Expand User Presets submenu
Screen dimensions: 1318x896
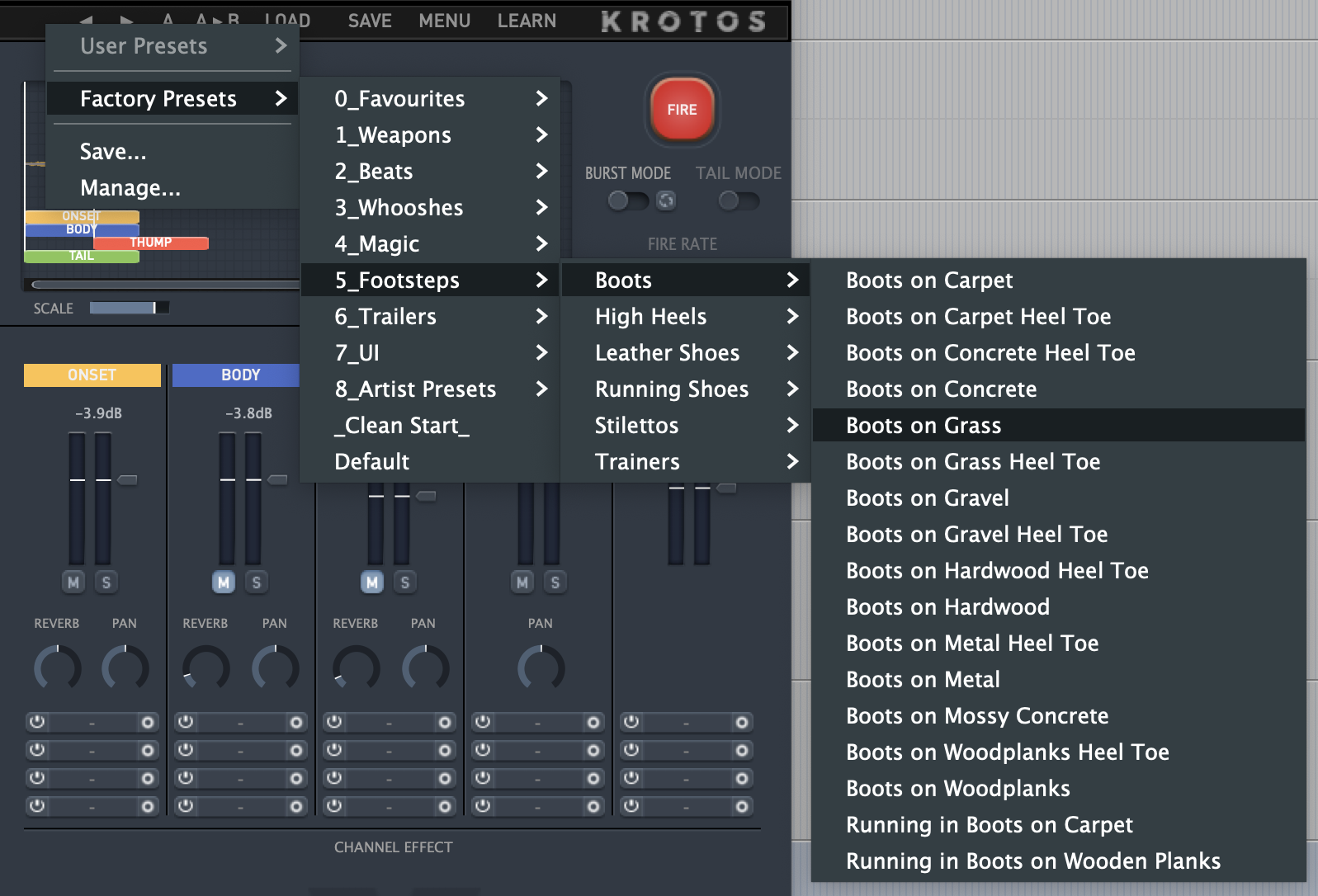click(172, 46)
